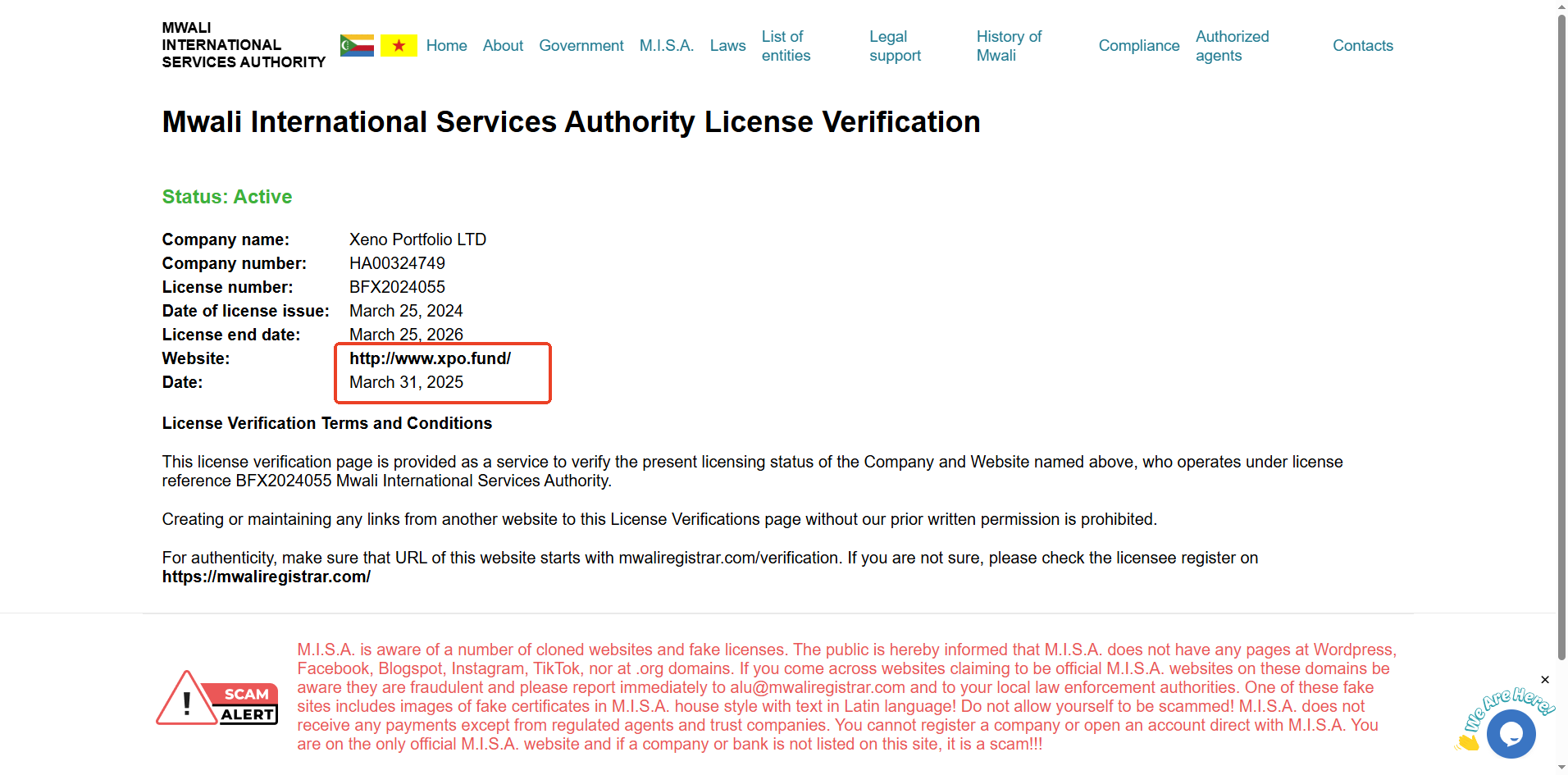Click the scrollbar up arrow
Viewport: 1568px width, 775px height.
pyautogui.click(x=1561, y=7)
